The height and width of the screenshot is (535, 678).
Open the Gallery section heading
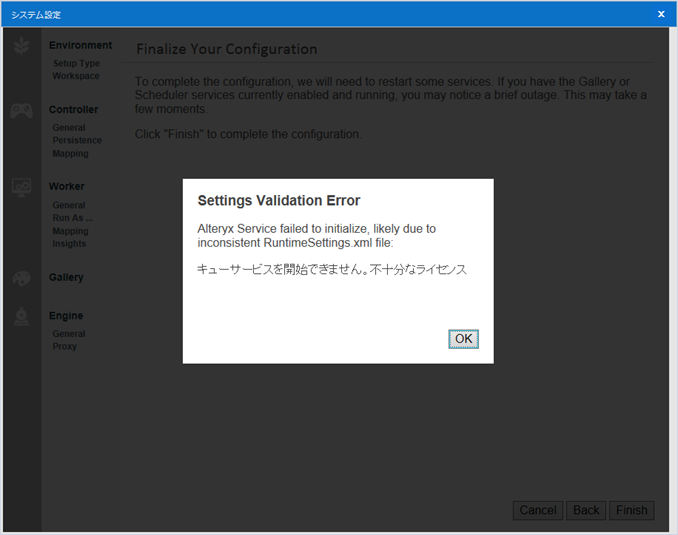tap(66, 277)
